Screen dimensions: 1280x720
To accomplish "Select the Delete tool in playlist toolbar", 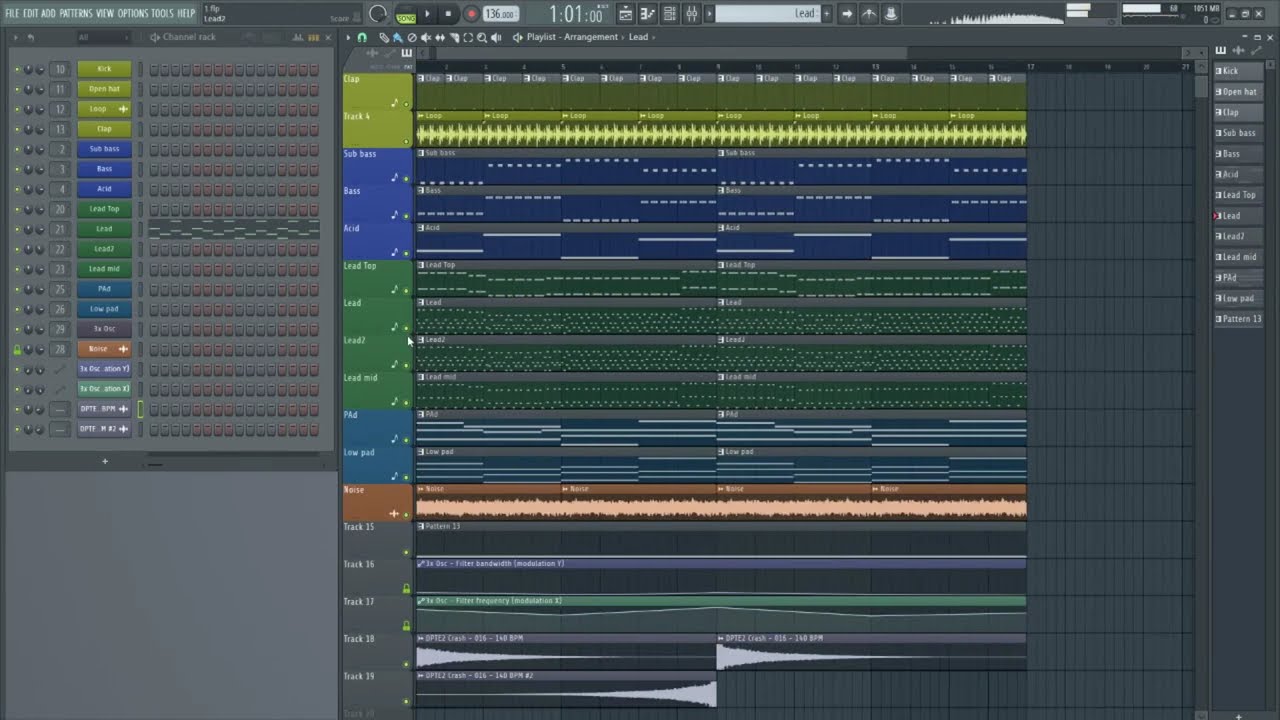I will pyautogui.click(x=412, y=37).
